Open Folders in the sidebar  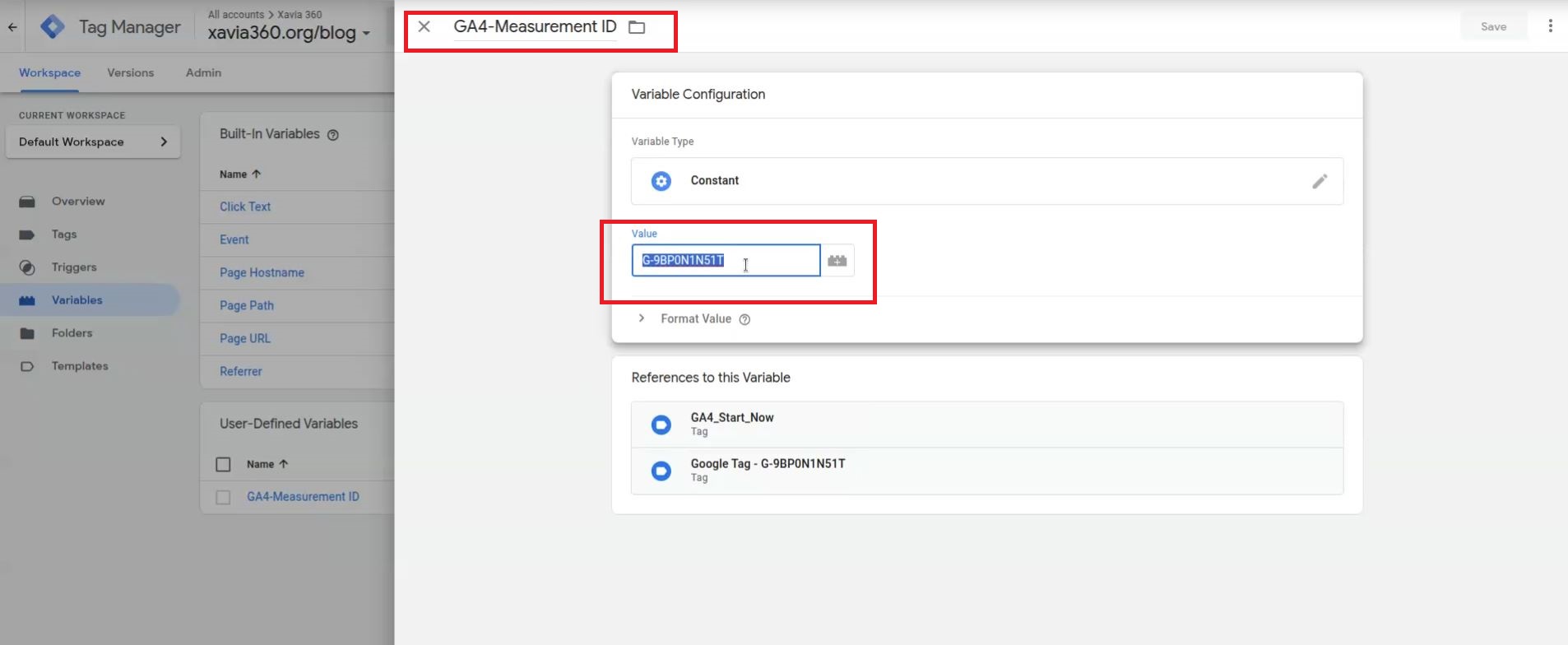[x=72, y=332]
